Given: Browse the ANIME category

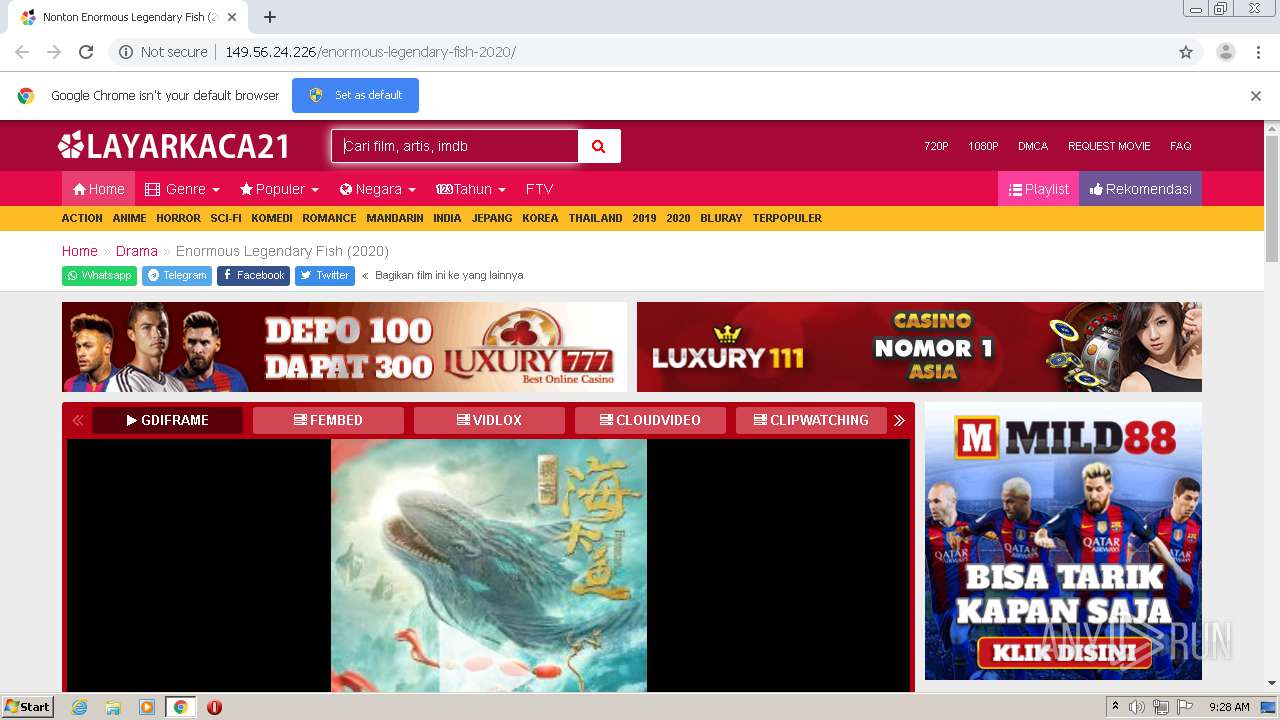Looking at the screenshot, I should click(x=129, y=218).
